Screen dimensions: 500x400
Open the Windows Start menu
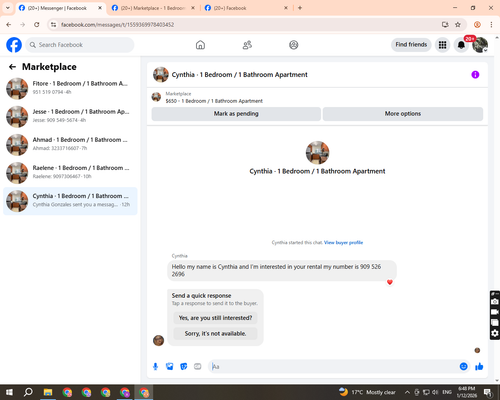tap(9, 392)
